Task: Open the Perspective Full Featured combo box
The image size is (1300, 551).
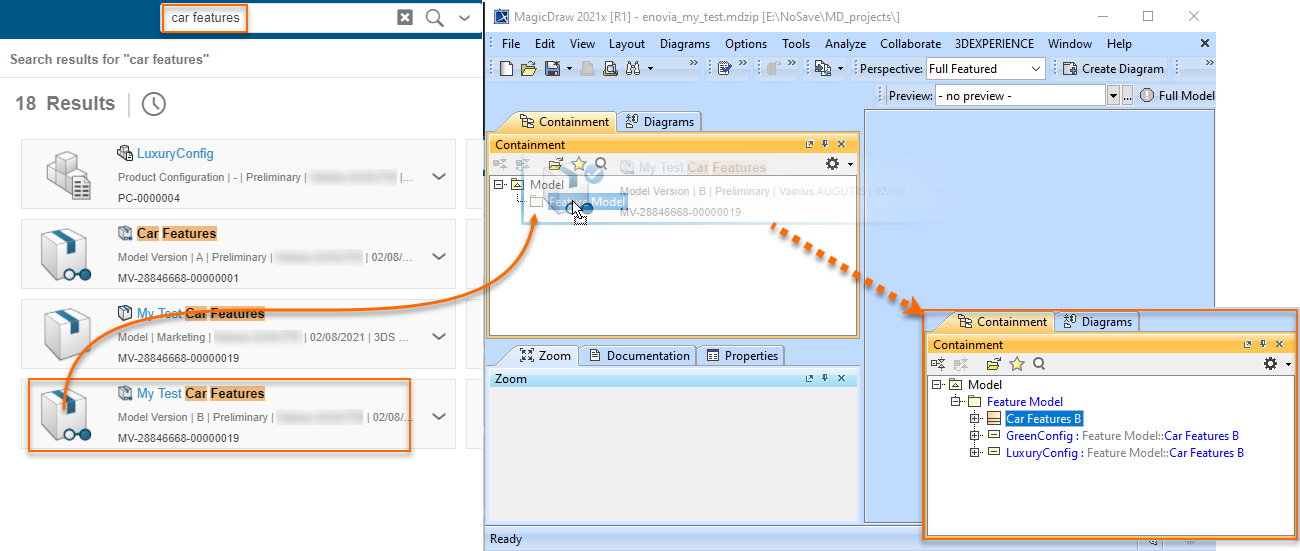Action: click(985, 68)
